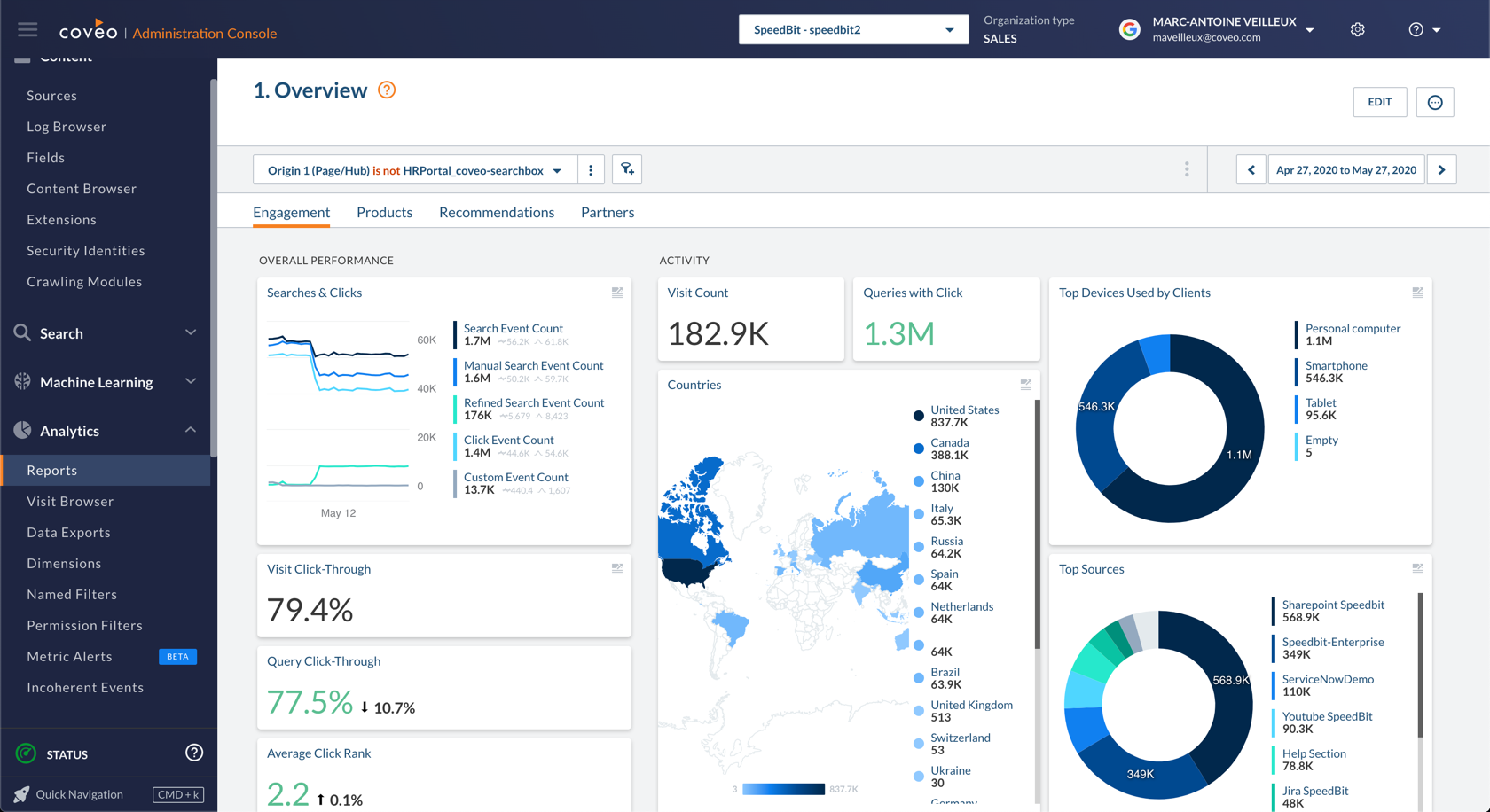Open Top Sources card data icon
This screenshot has height=812, width=1490.
tap(1417, 569)
